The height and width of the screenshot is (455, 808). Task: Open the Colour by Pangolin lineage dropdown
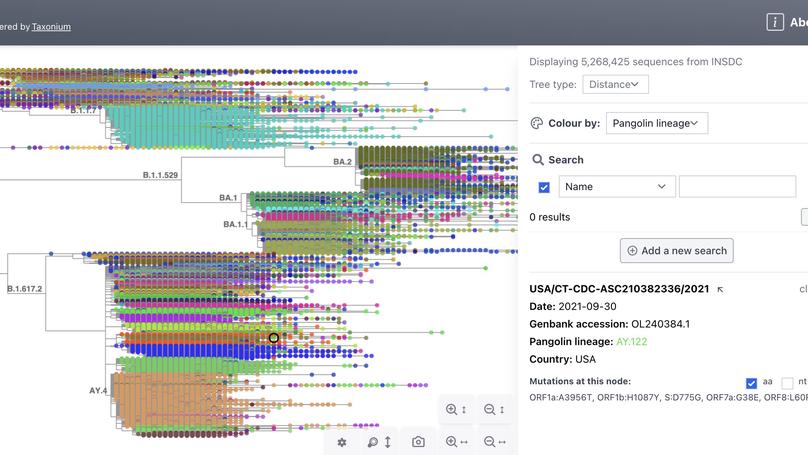(x=656, y=123)
